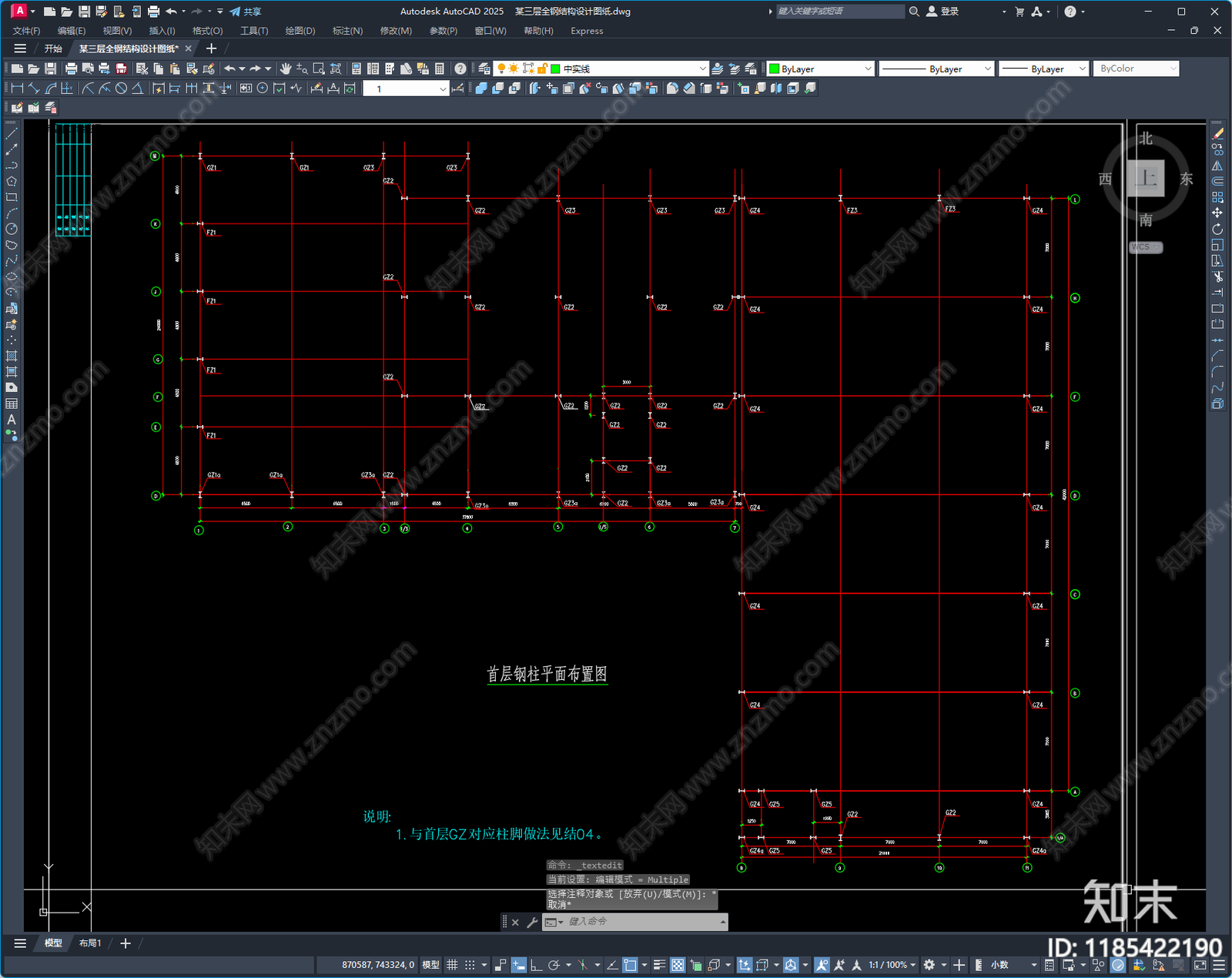The width and height of the screenshot is (1232, 978).
Task: Click the search magnifier icon in title bar
Action: coord(914,12)
